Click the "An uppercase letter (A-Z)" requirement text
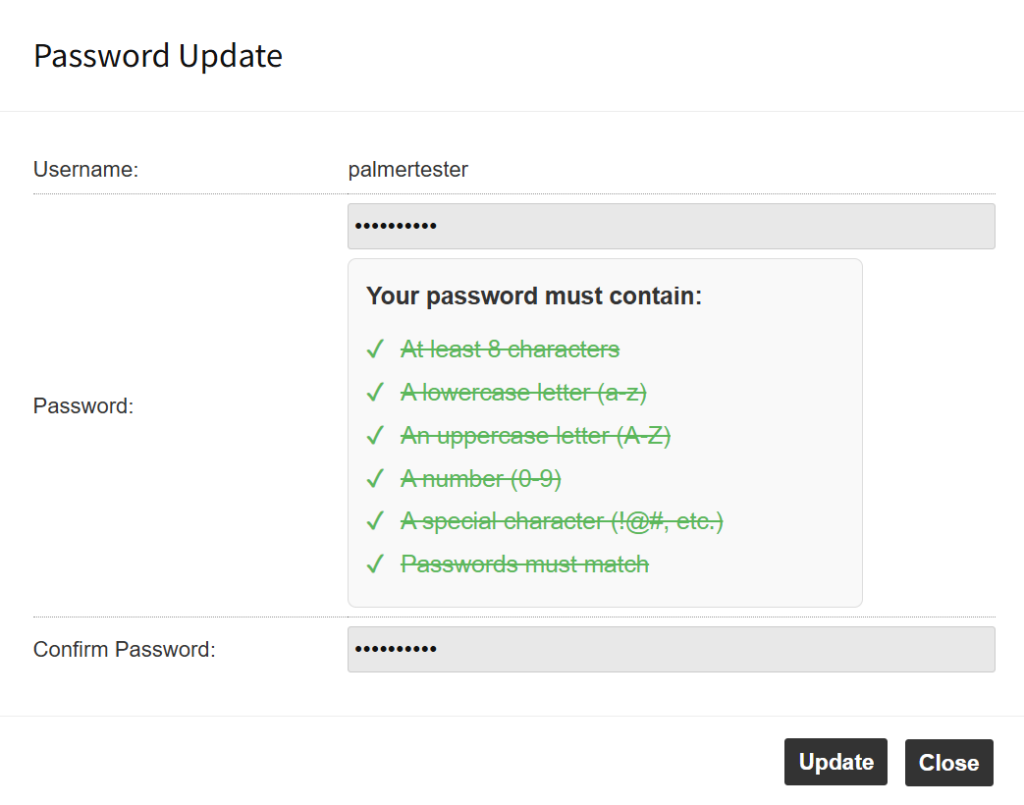This screenshot has width=1024, height=805. (535, 436)
